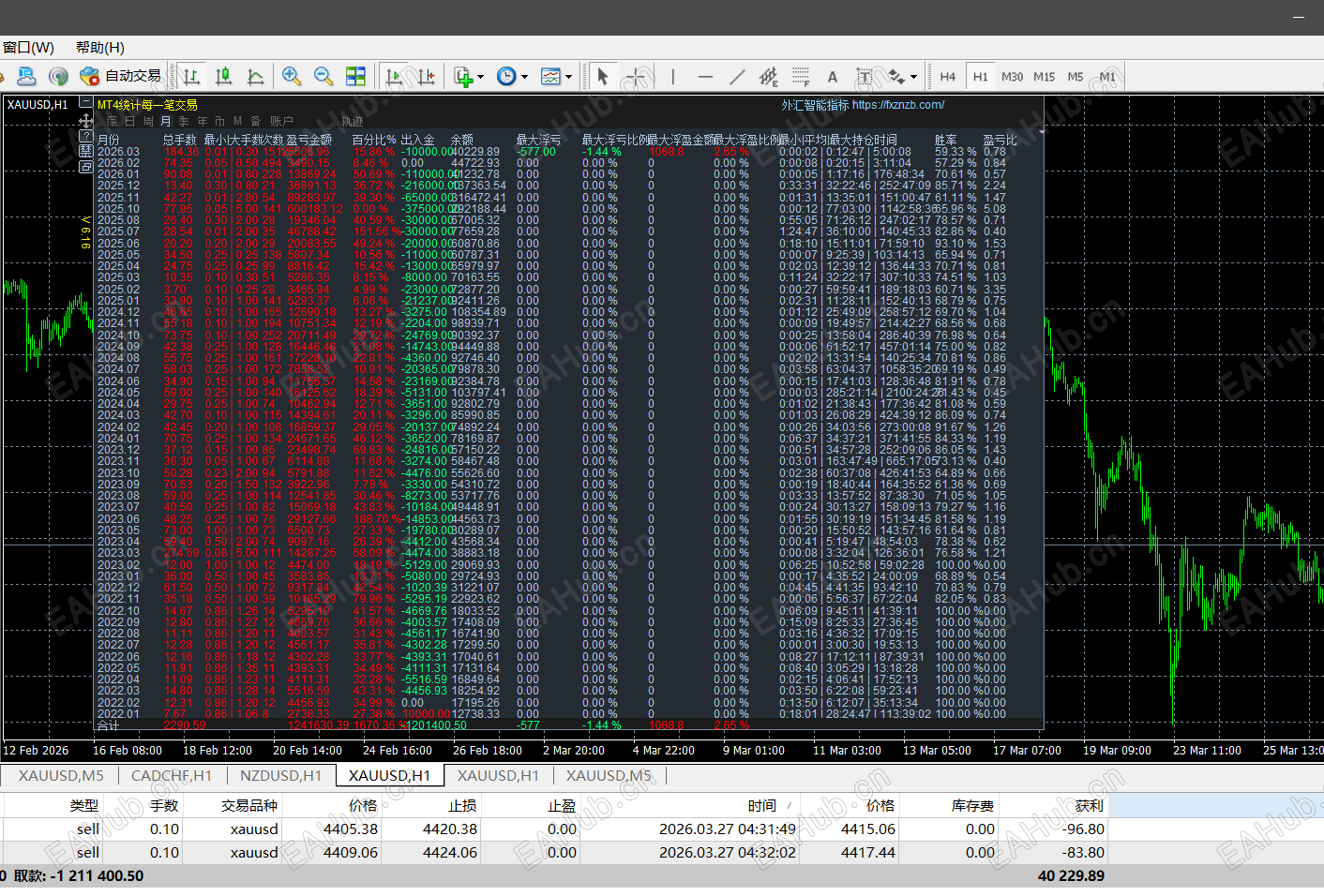Expand the periodicity clock dropdown
The image size is (1324, 896).
[x=524, y=77]
